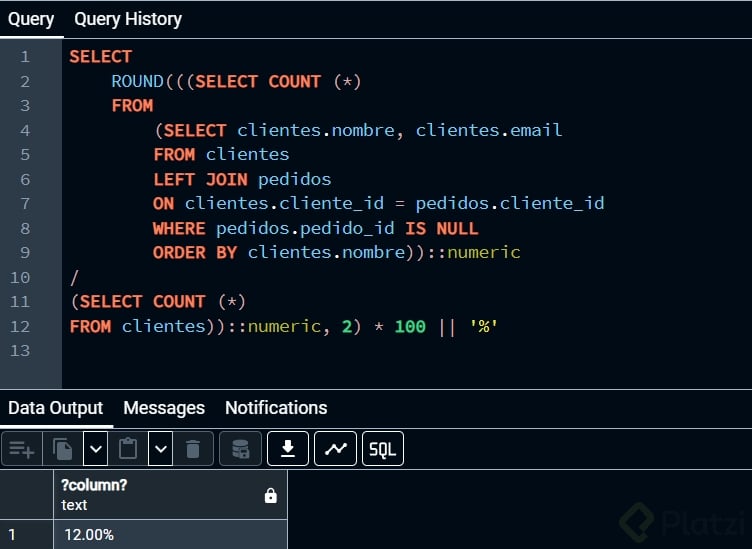Click the lock icon on ?column? header
The image size is (752, 549).
click(x=270, y=495)
